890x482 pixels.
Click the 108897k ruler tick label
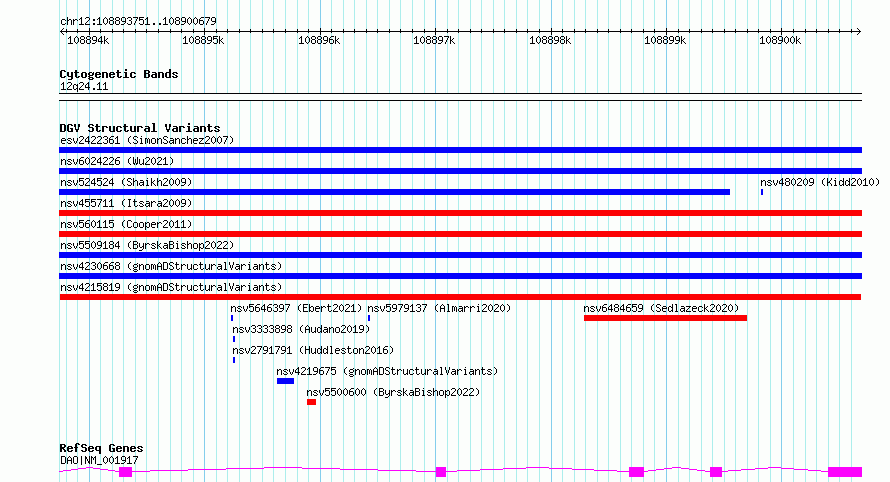(434, 40)
